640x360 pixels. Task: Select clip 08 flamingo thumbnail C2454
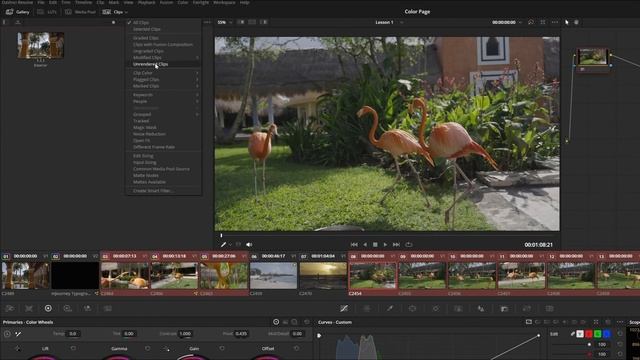coord(373,276)
